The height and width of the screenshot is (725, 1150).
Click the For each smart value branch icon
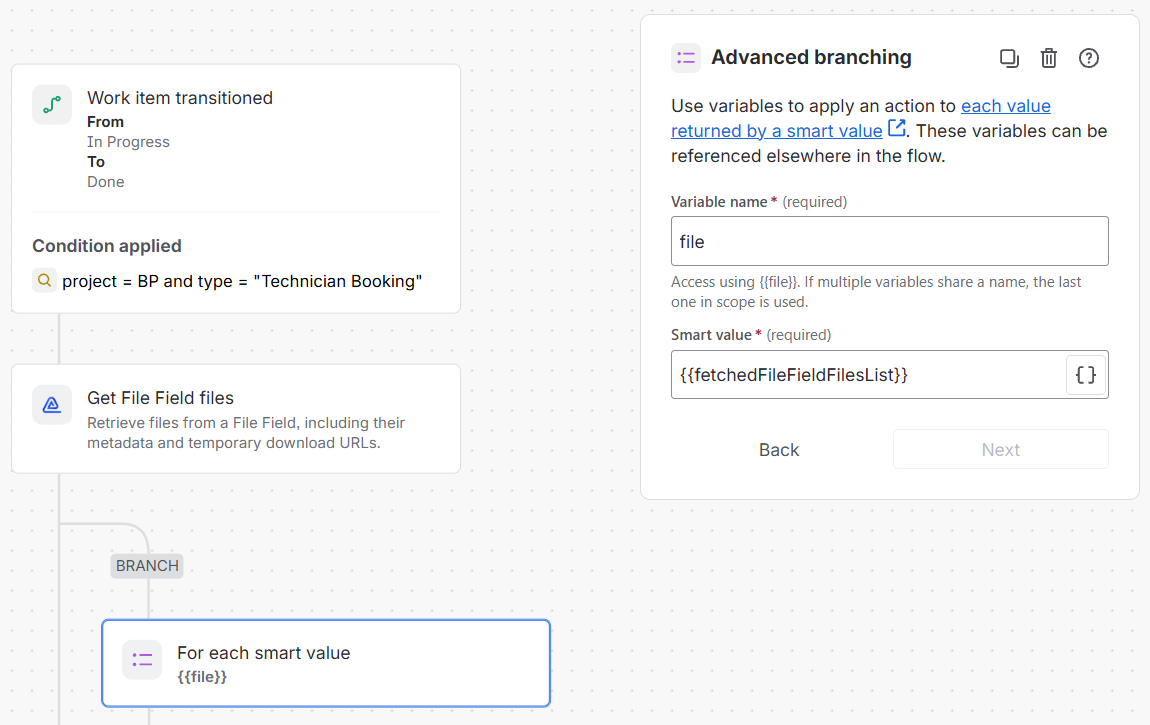pos(142,660)
